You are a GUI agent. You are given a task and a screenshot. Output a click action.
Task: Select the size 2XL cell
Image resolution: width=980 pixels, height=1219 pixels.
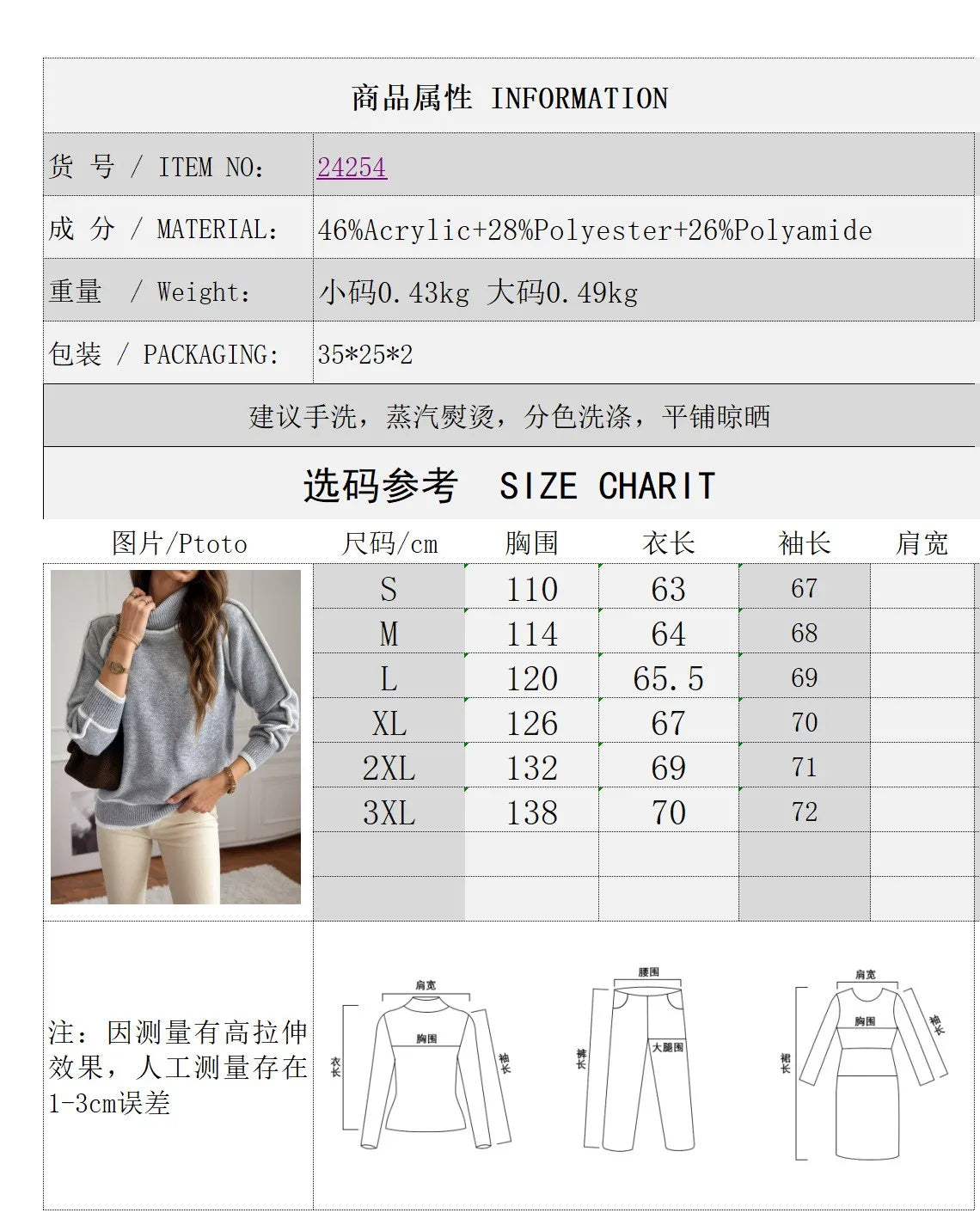[x=389, y=767]
